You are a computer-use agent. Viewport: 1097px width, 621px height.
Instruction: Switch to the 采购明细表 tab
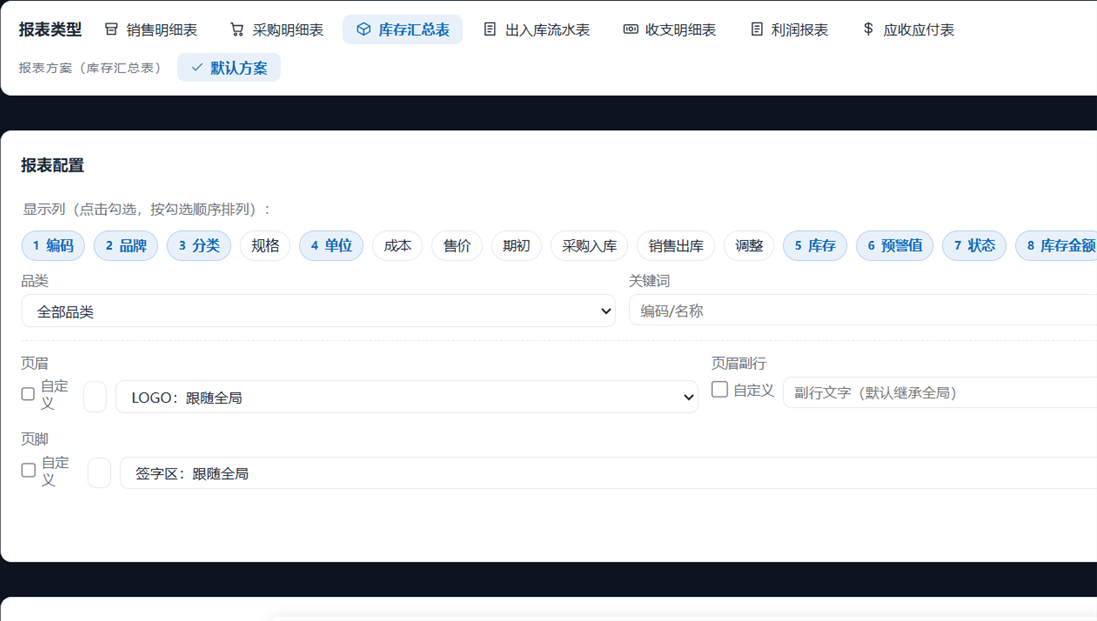pos(277,29)
